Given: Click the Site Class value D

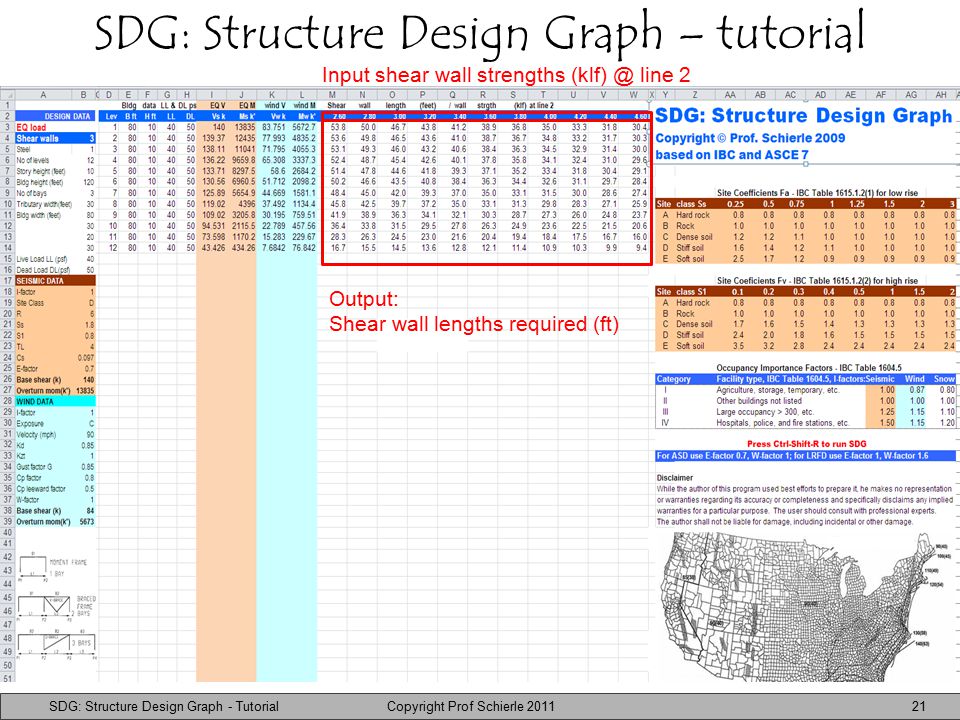Looking at the screenshot, I should (92, 303).
